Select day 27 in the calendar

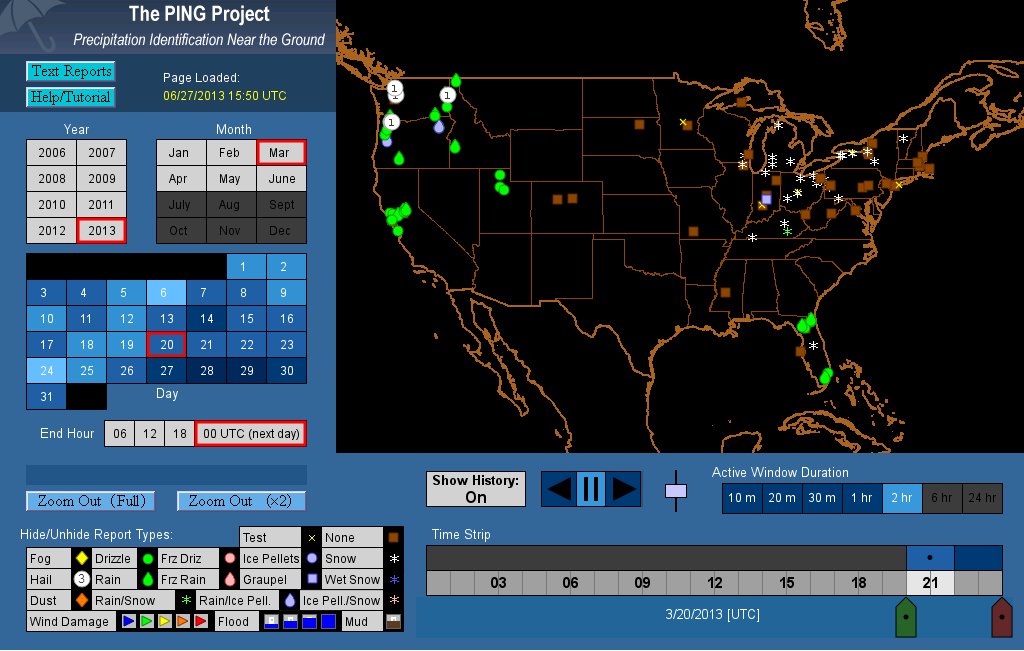tap(167, 371)
